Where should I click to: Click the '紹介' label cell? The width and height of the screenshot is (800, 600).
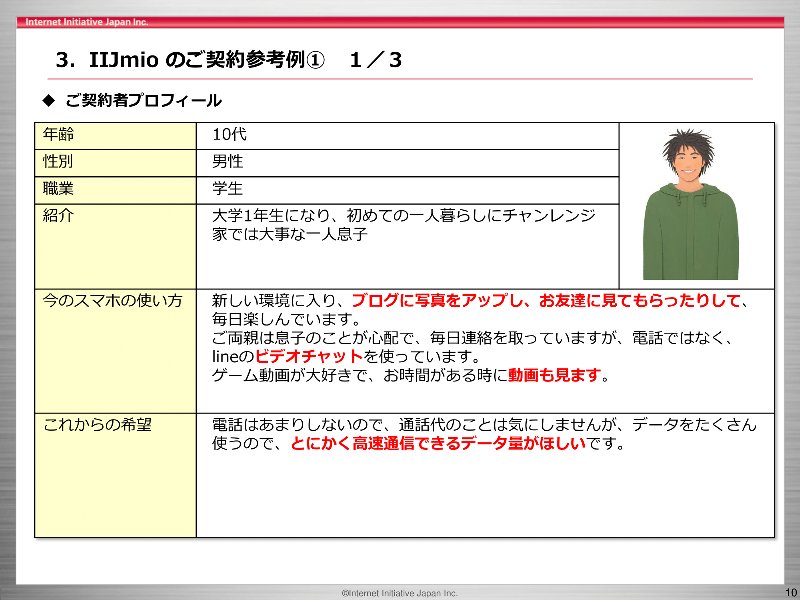(x=115, y=246)
